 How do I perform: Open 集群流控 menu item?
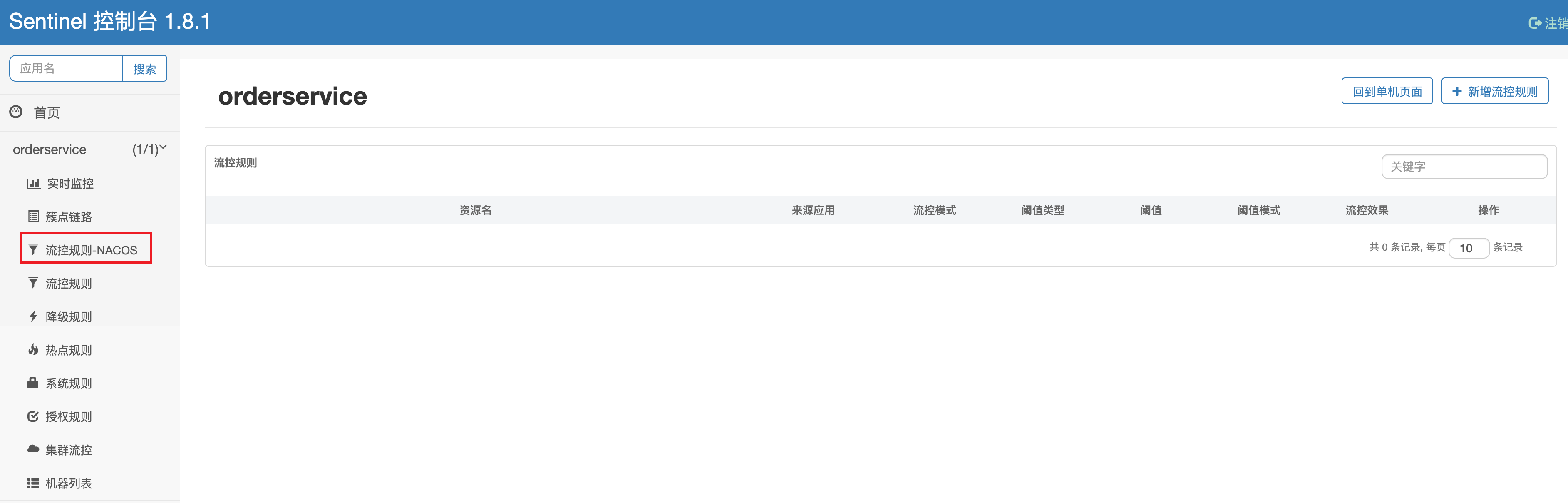pos(69,450)
